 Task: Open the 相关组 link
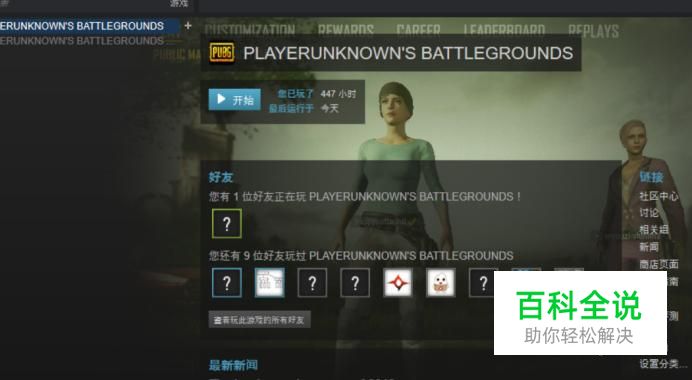[654, 230]
